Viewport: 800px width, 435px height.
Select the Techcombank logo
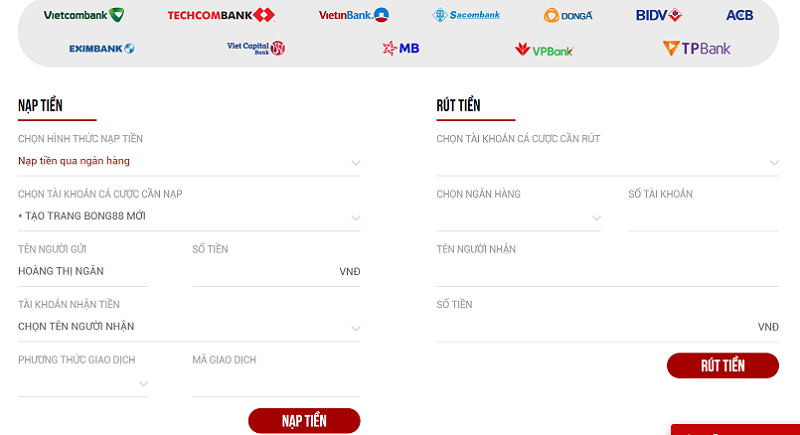point(221,15)
